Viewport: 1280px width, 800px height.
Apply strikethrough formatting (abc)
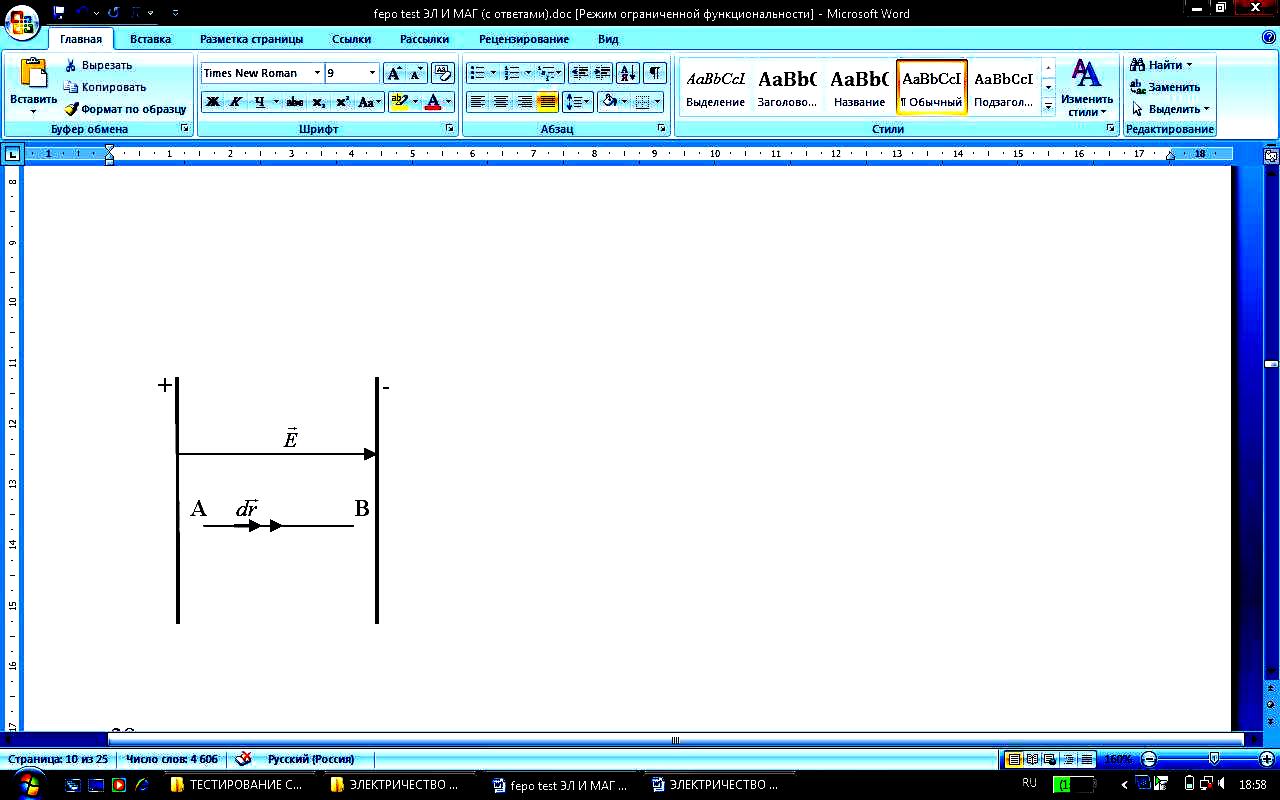pyautogui.click(x=294, y=102)
